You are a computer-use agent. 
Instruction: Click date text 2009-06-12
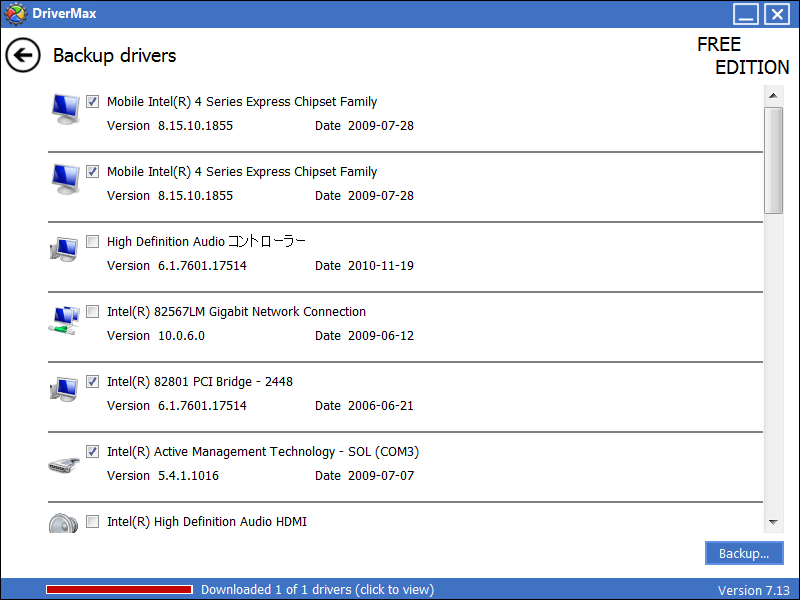381,336
